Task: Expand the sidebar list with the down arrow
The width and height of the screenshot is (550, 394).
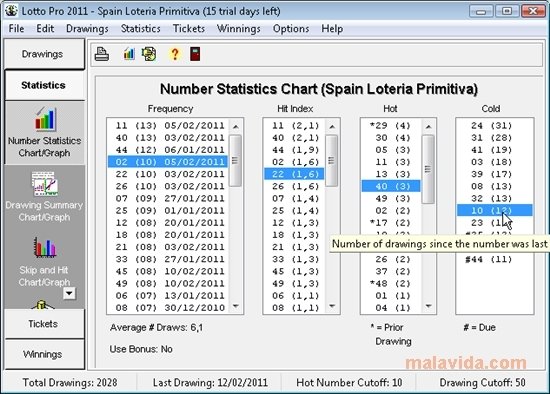Action: coord(69,293)
